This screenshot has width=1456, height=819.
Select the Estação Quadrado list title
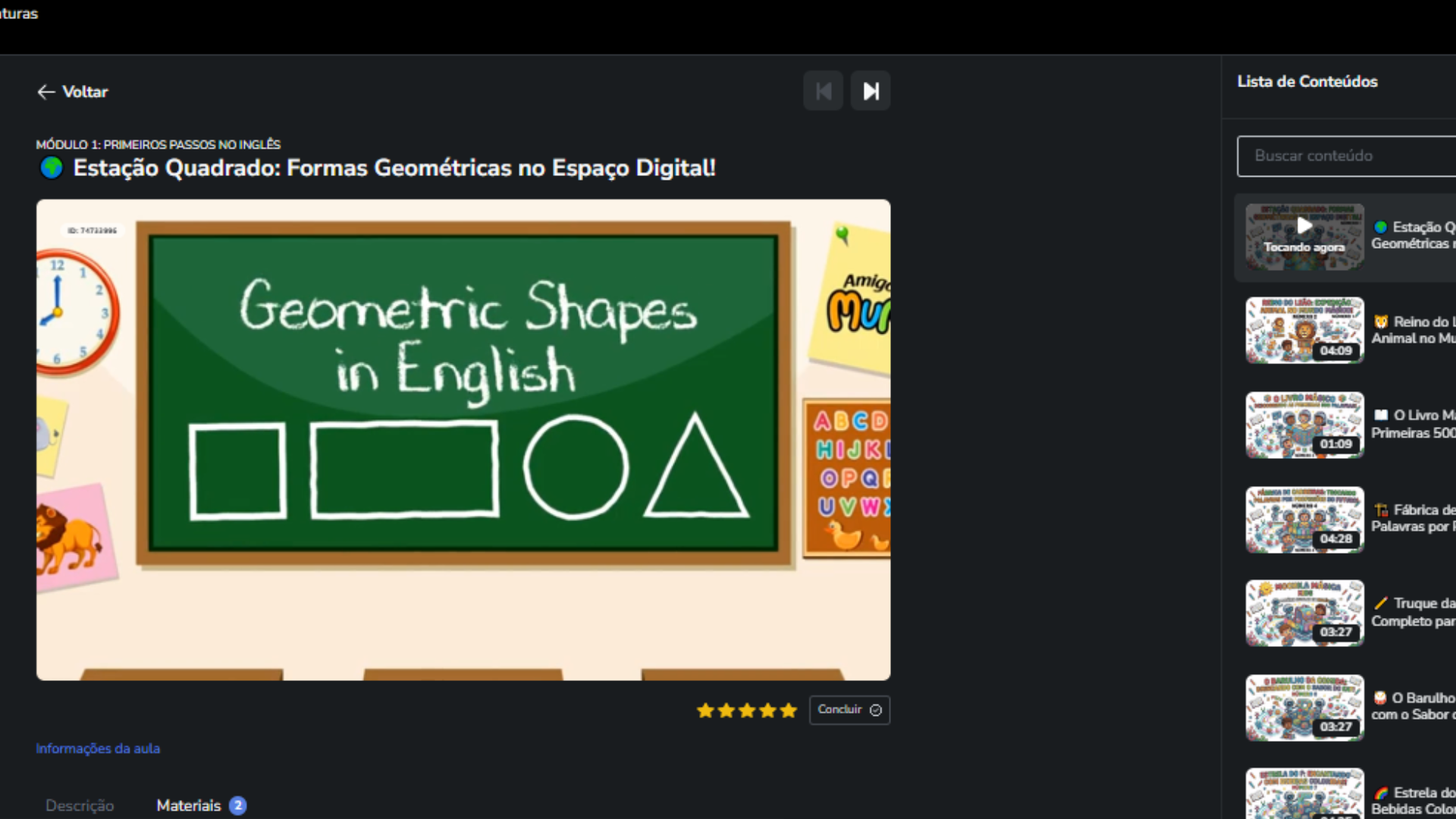click(x=1414, y=235)
